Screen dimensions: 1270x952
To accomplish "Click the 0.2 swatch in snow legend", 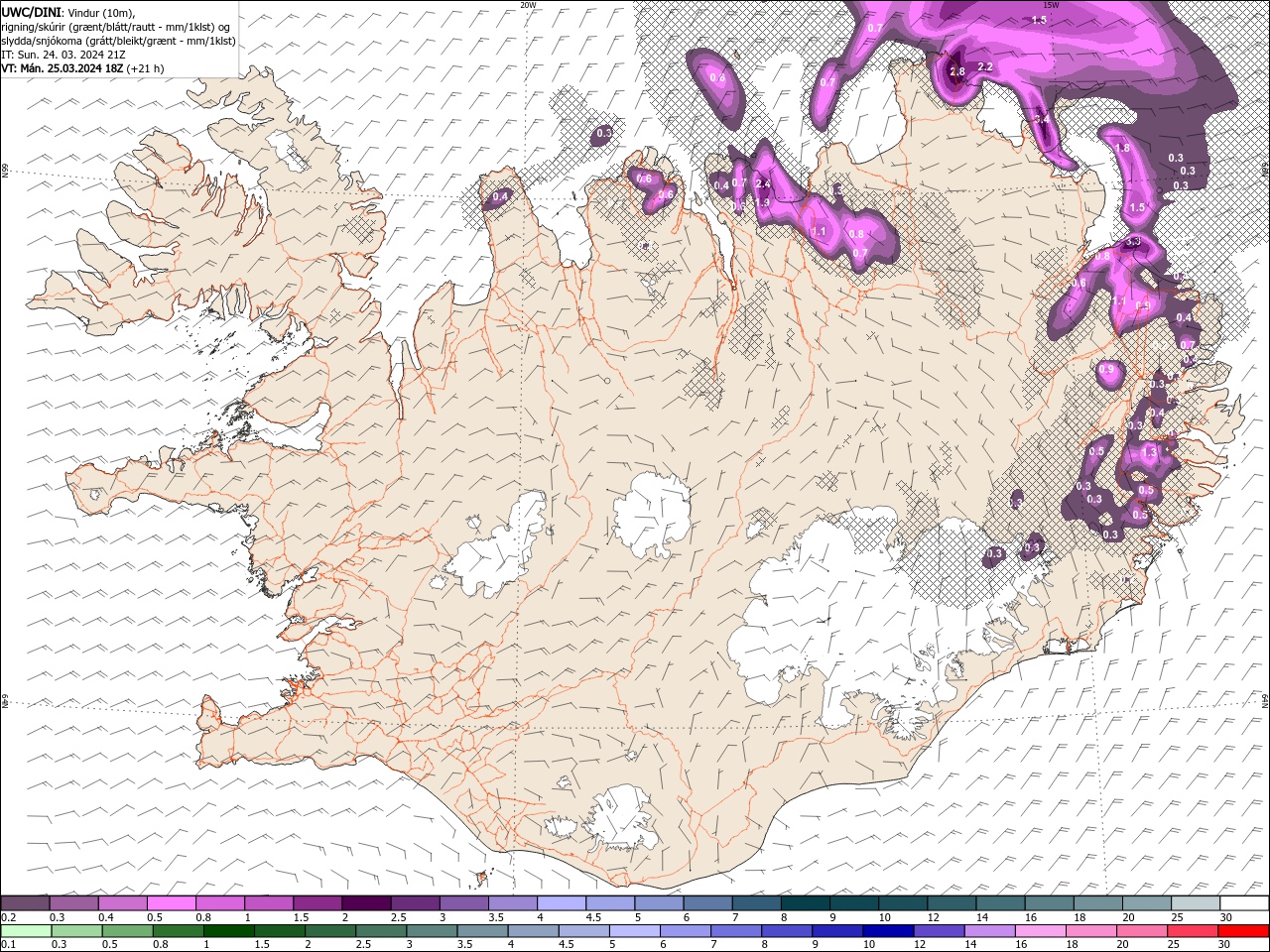I will (25, 903).
